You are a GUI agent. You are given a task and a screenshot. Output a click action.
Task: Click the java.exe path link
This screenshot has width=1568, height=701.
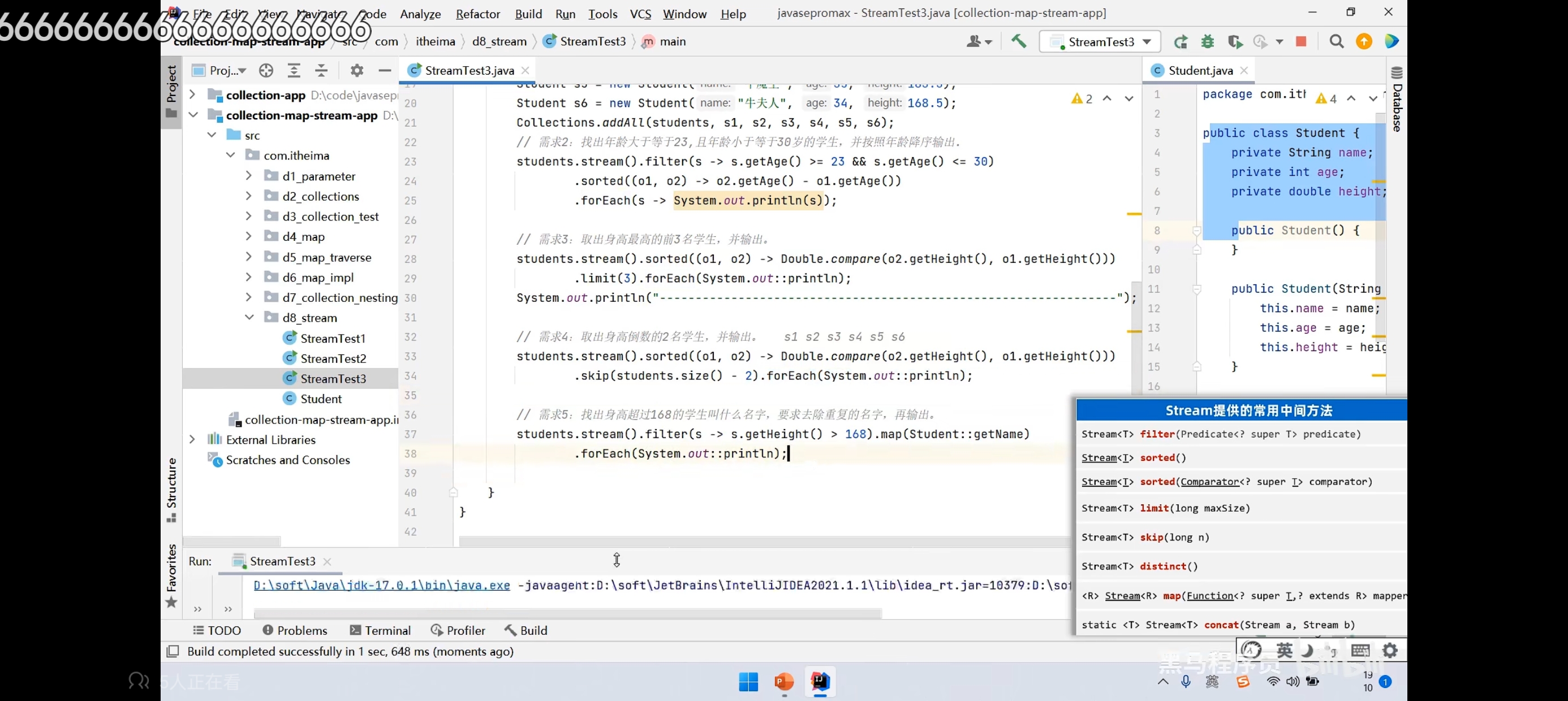coord(382,585)
